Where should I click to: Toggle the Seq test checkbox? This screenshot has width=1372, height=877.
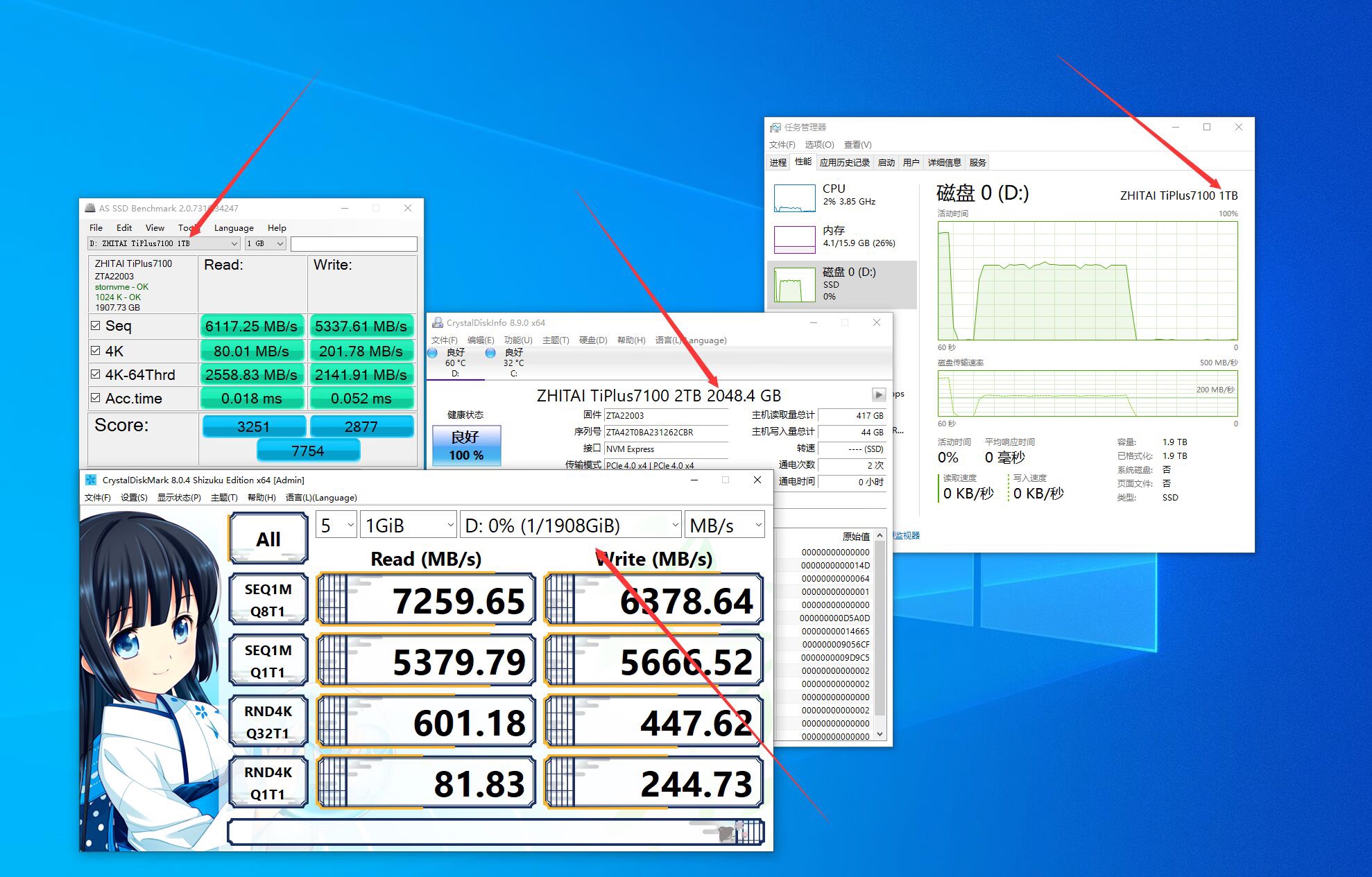tap(96, 325)
